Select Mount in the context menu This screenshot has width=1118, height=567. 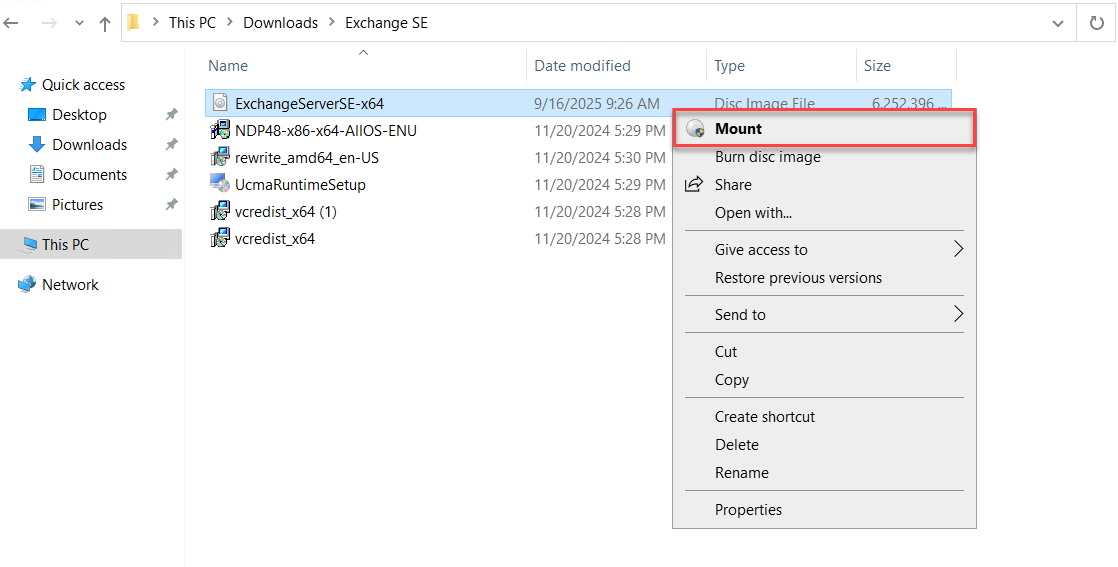point(824,129)
